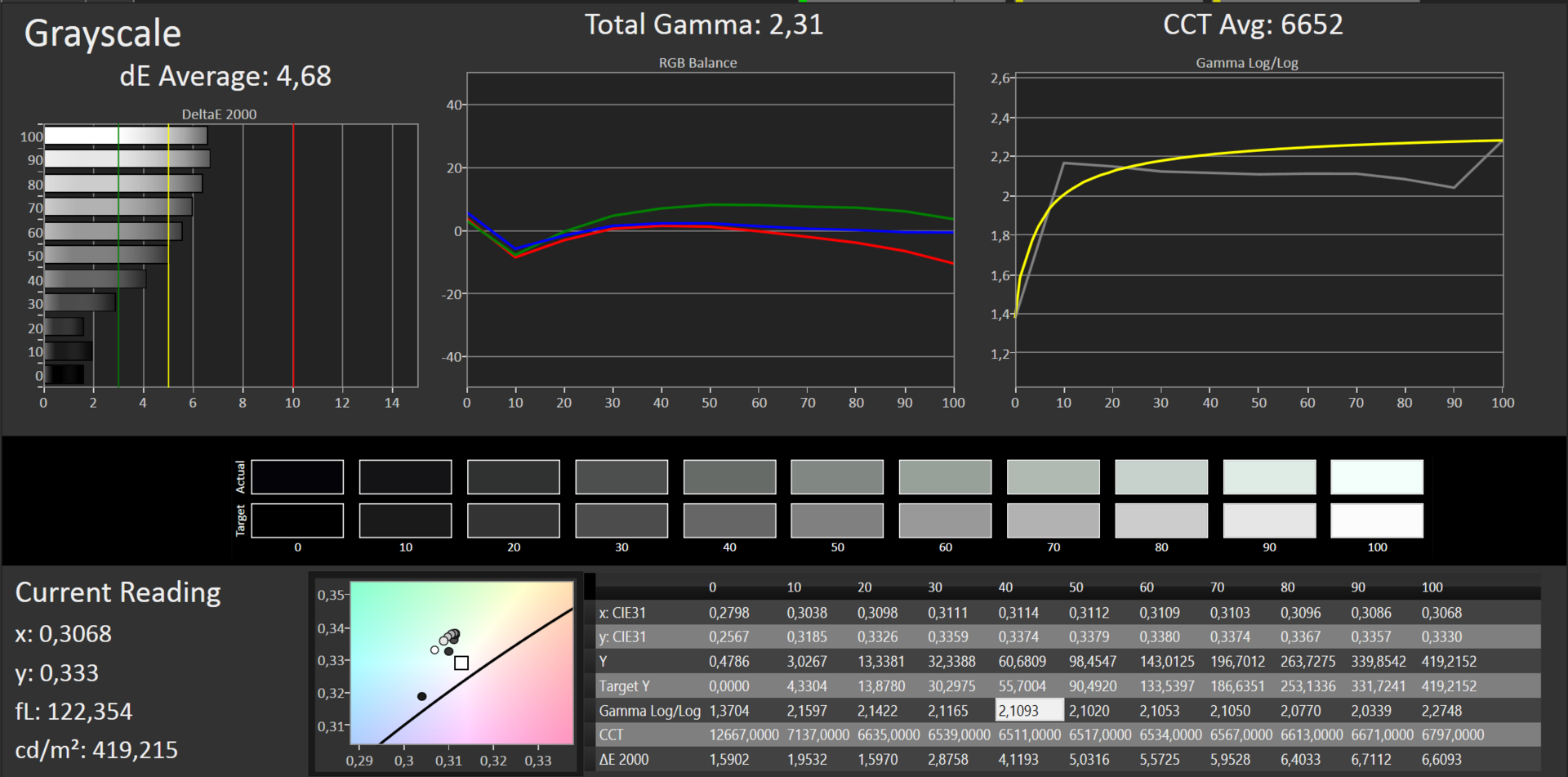This screenshot has width=1568, height=777.
Task: Select the Target Y value 133,5397
Action: [1167, 686]
